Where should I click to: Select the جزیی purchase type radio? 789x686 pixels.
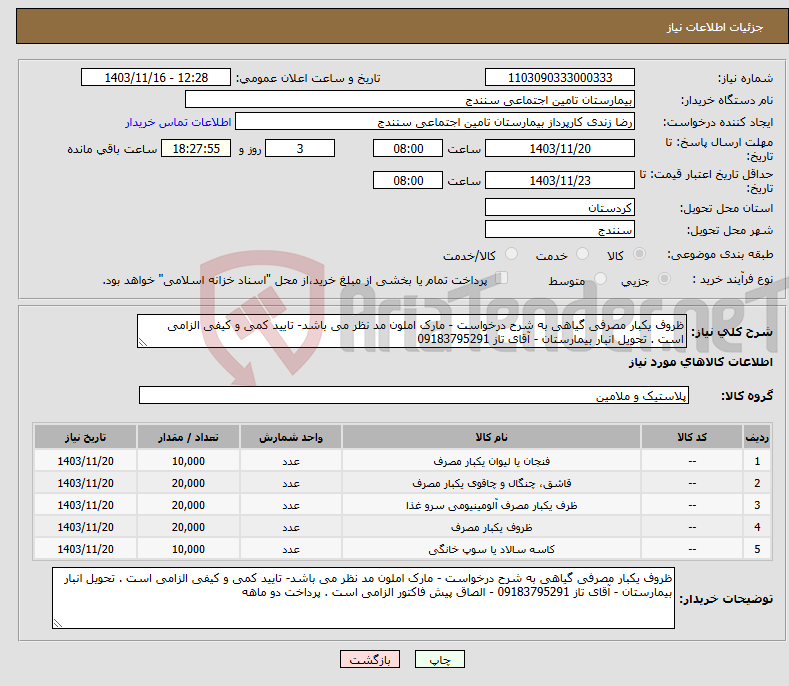[664, 279]
